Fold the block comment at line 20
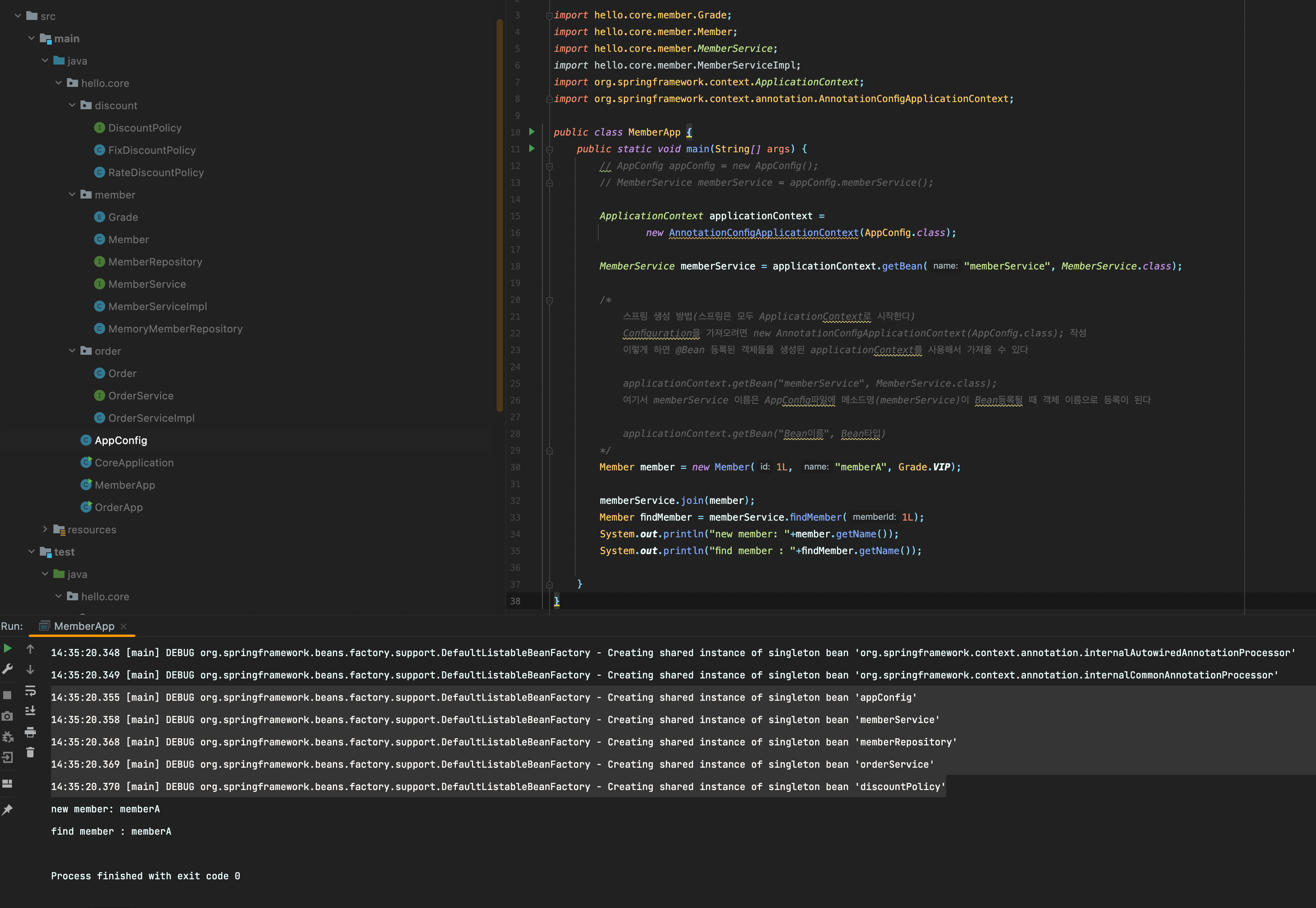This screenshot has height=908, width=1316. 549,301
